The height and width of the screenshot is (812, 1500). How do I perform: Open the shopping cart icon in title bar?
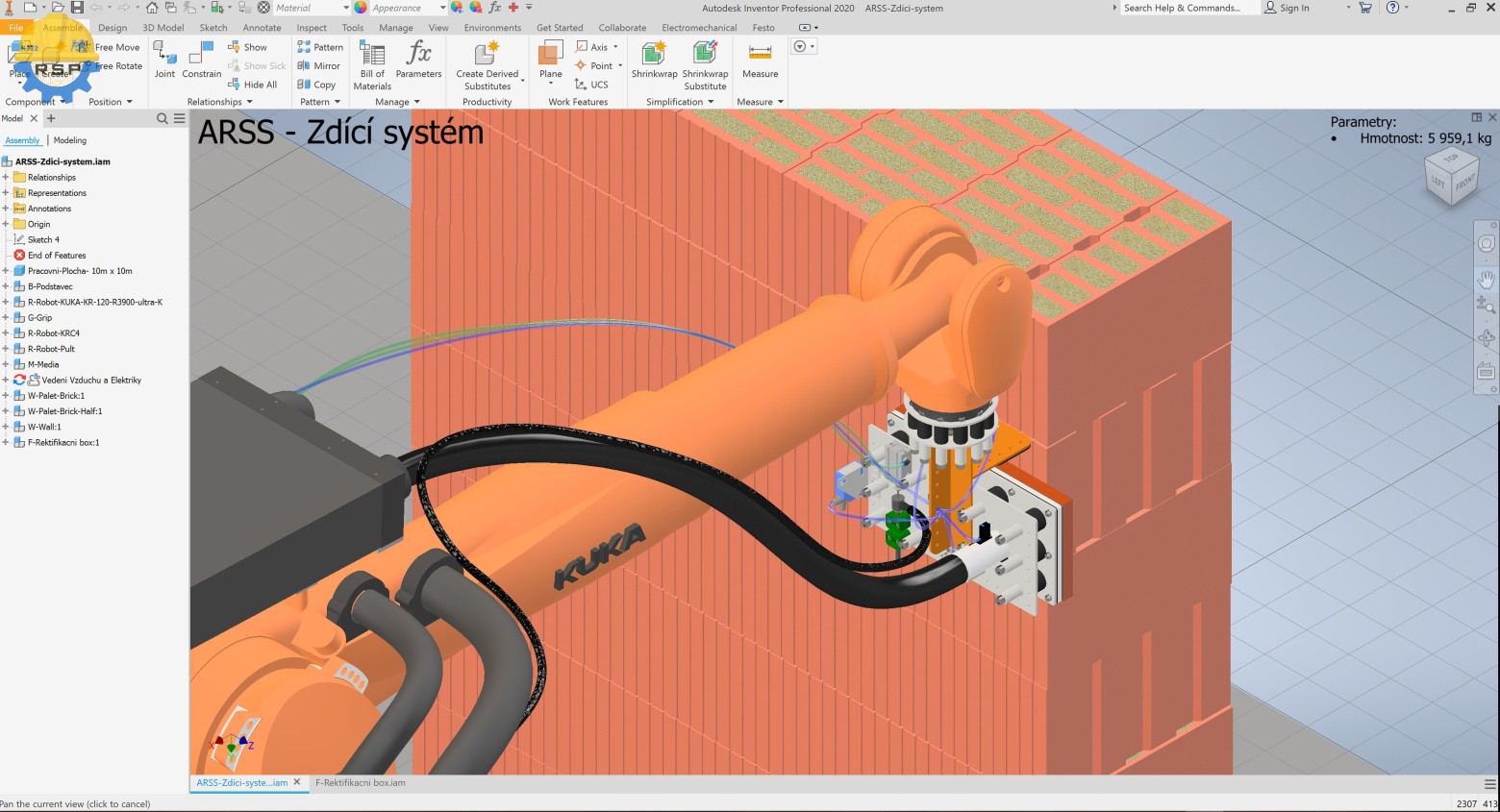click(x=1364, y=8)
